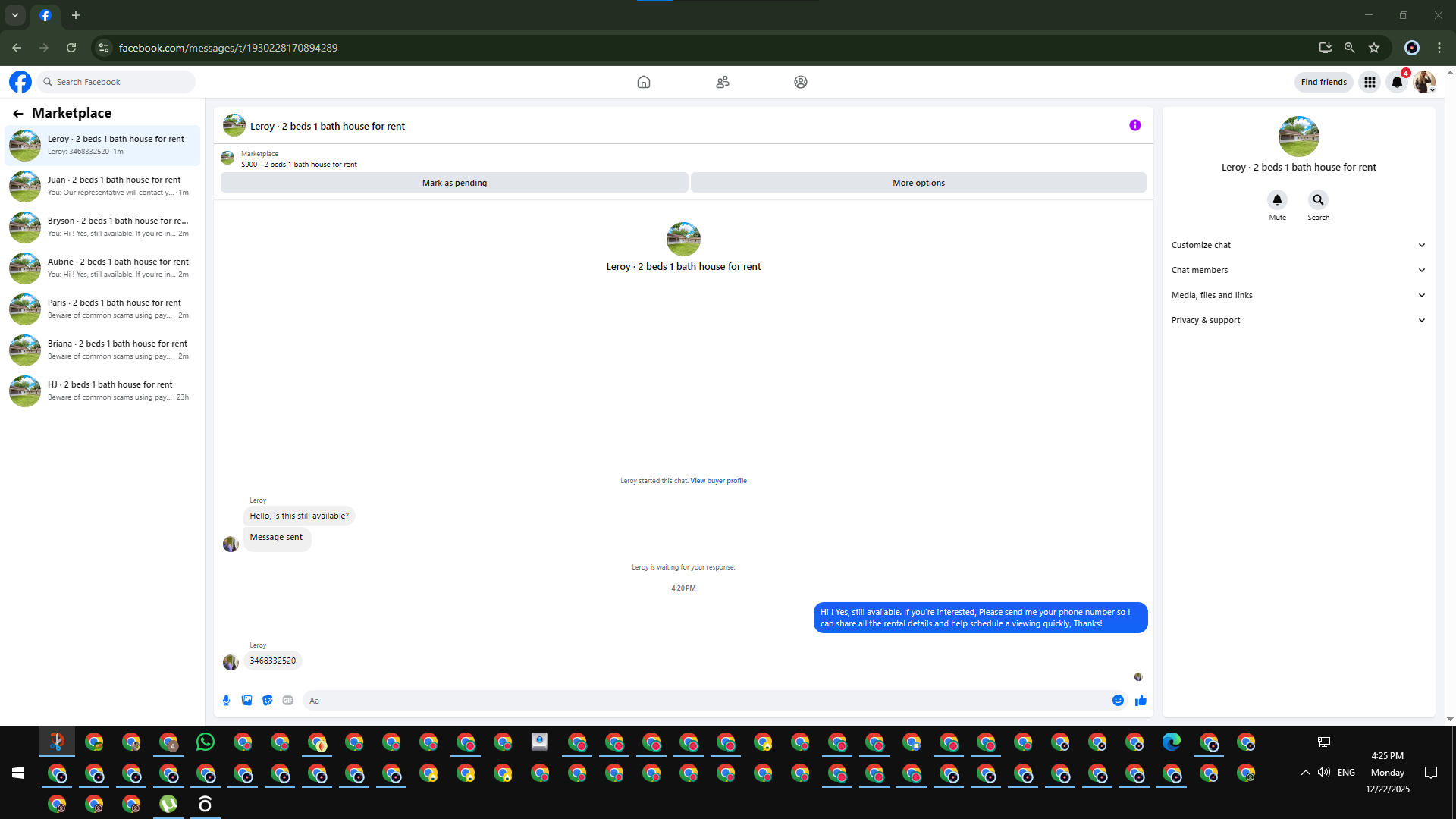Expand the Chat members section
Image resolution: width=1456 pixels, height=819 pixels.
coord(1298,270)
